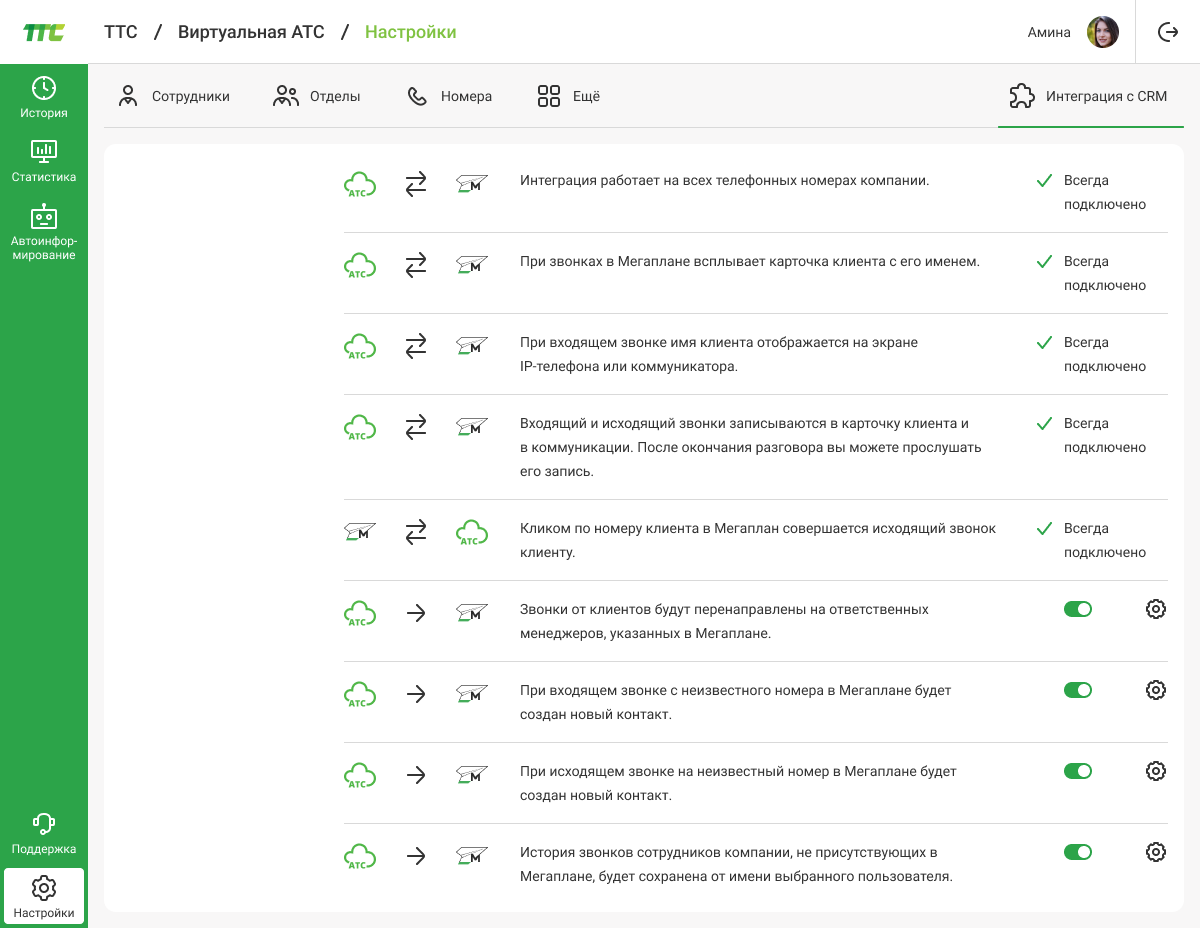The width and height of the screenshot is (1200, 928).
Task: Open settings gear for responsible managers redirect
Action: [x=1156, y=609]
